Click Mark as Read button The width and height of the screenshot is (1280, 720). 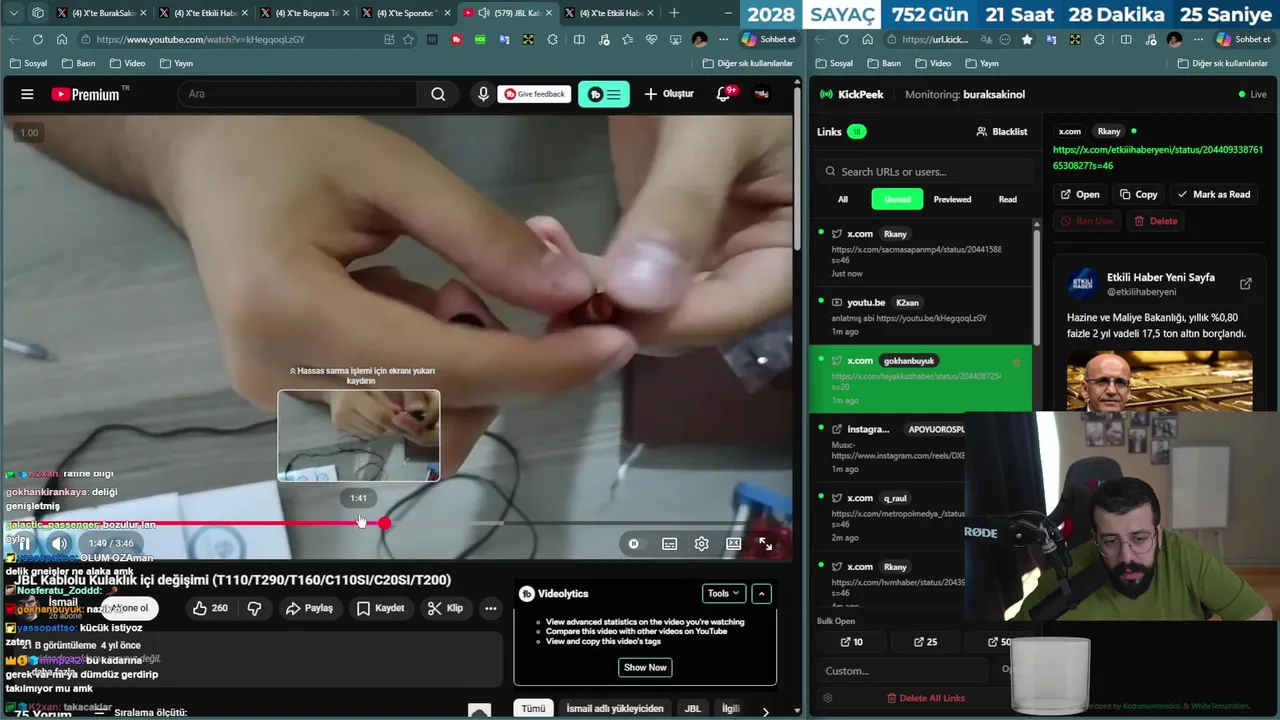1214,194
